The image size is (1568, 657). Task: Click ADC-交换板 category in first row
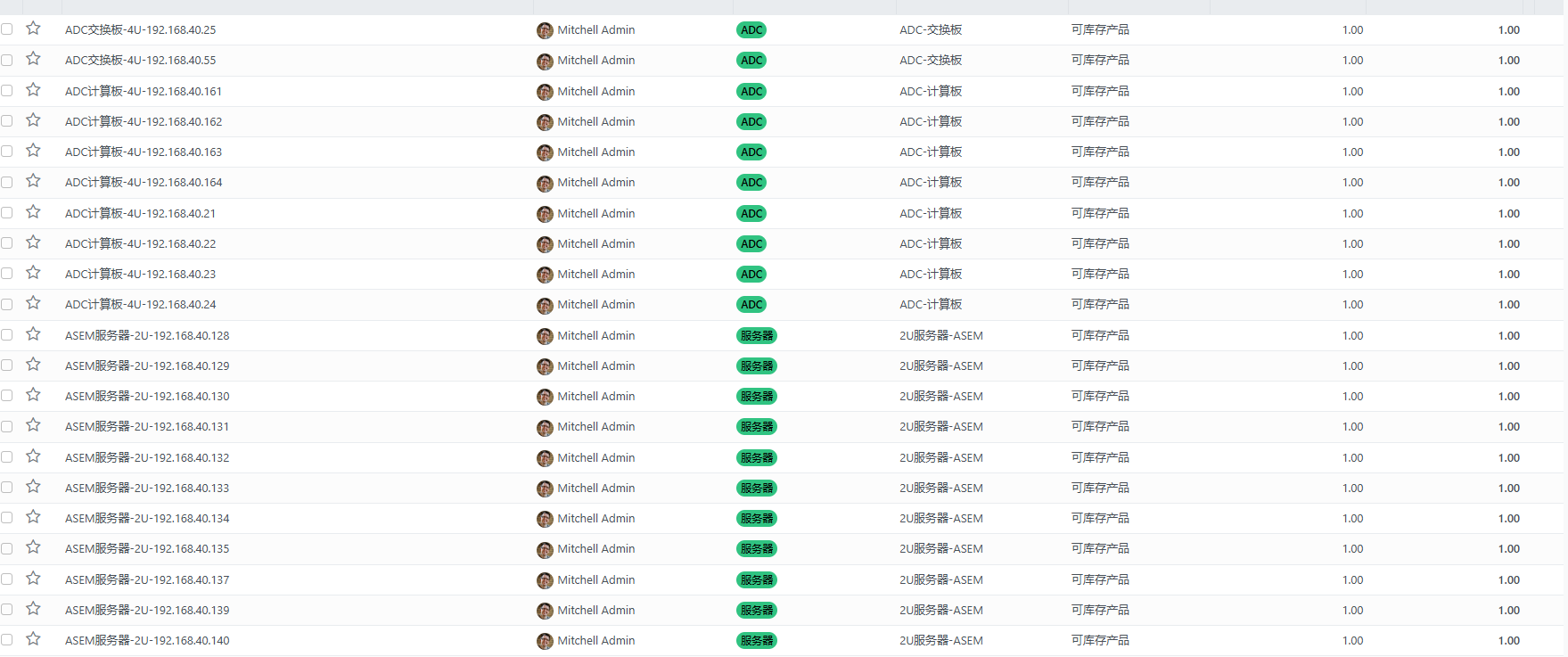coord(931,30)
